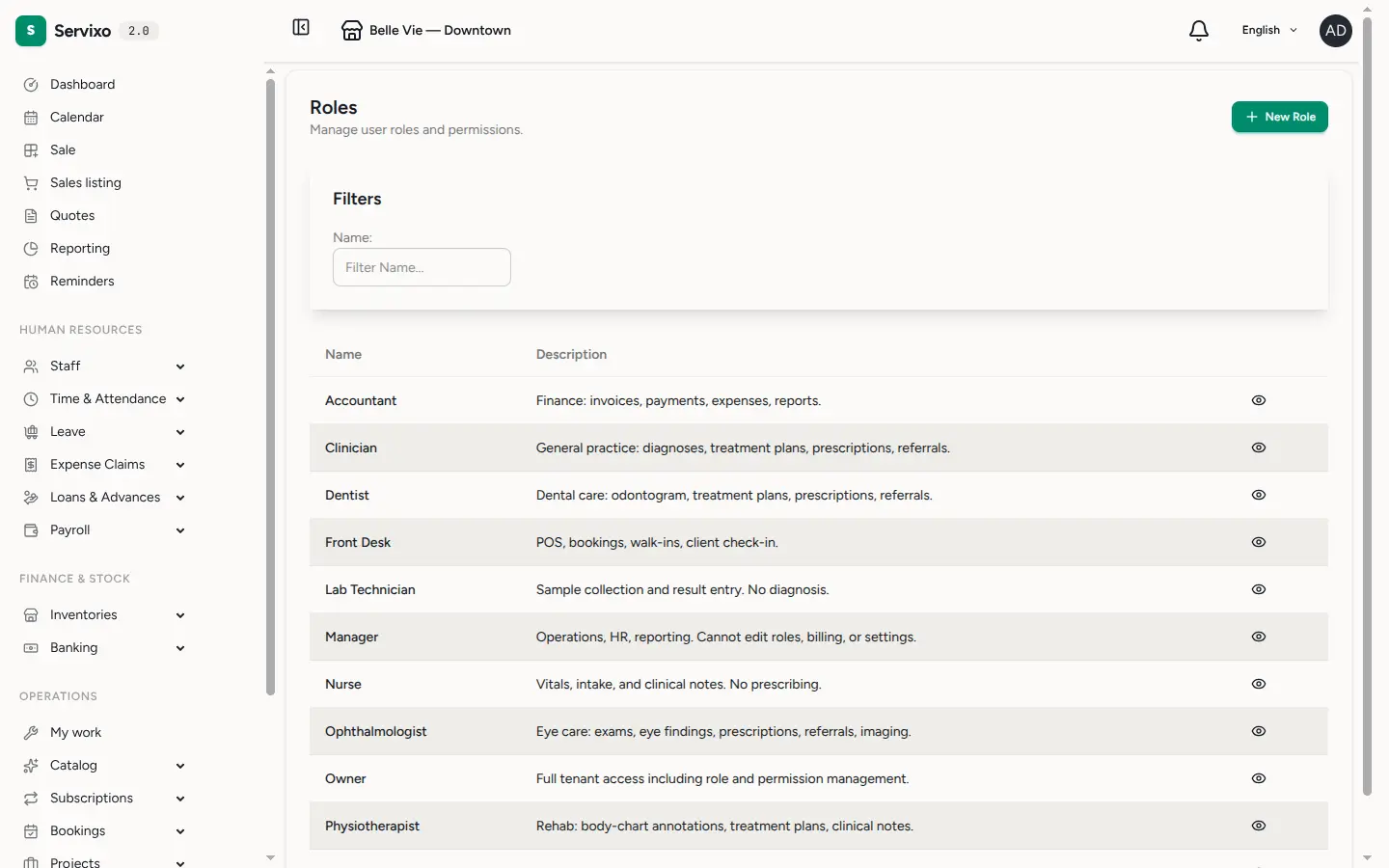Screen dimensions: 1389x868
Task: Open the Sale page link
Action: tap(63, 150)
